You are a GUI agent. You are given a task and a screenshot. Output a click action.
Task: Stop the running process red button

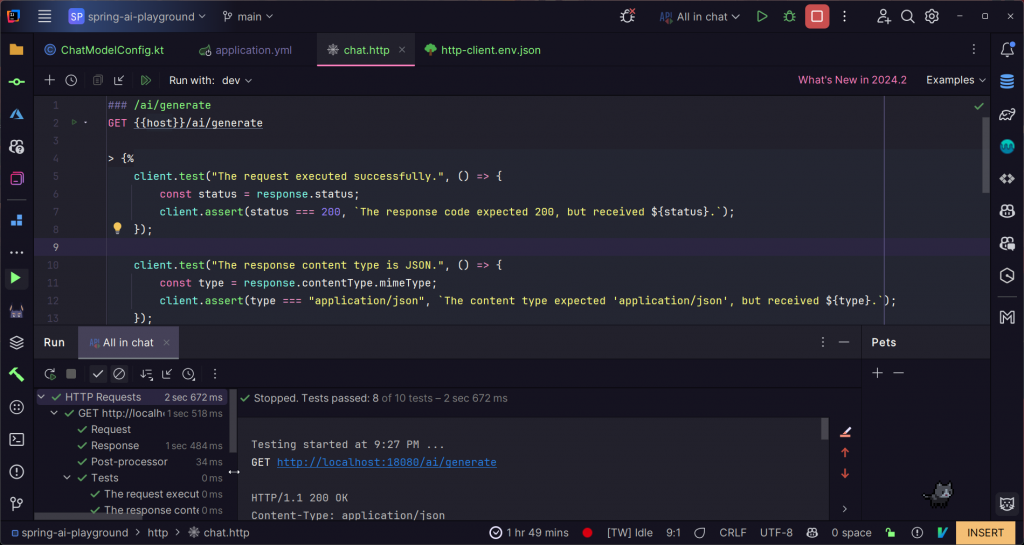pyautogui.click(x=817, y=16)
